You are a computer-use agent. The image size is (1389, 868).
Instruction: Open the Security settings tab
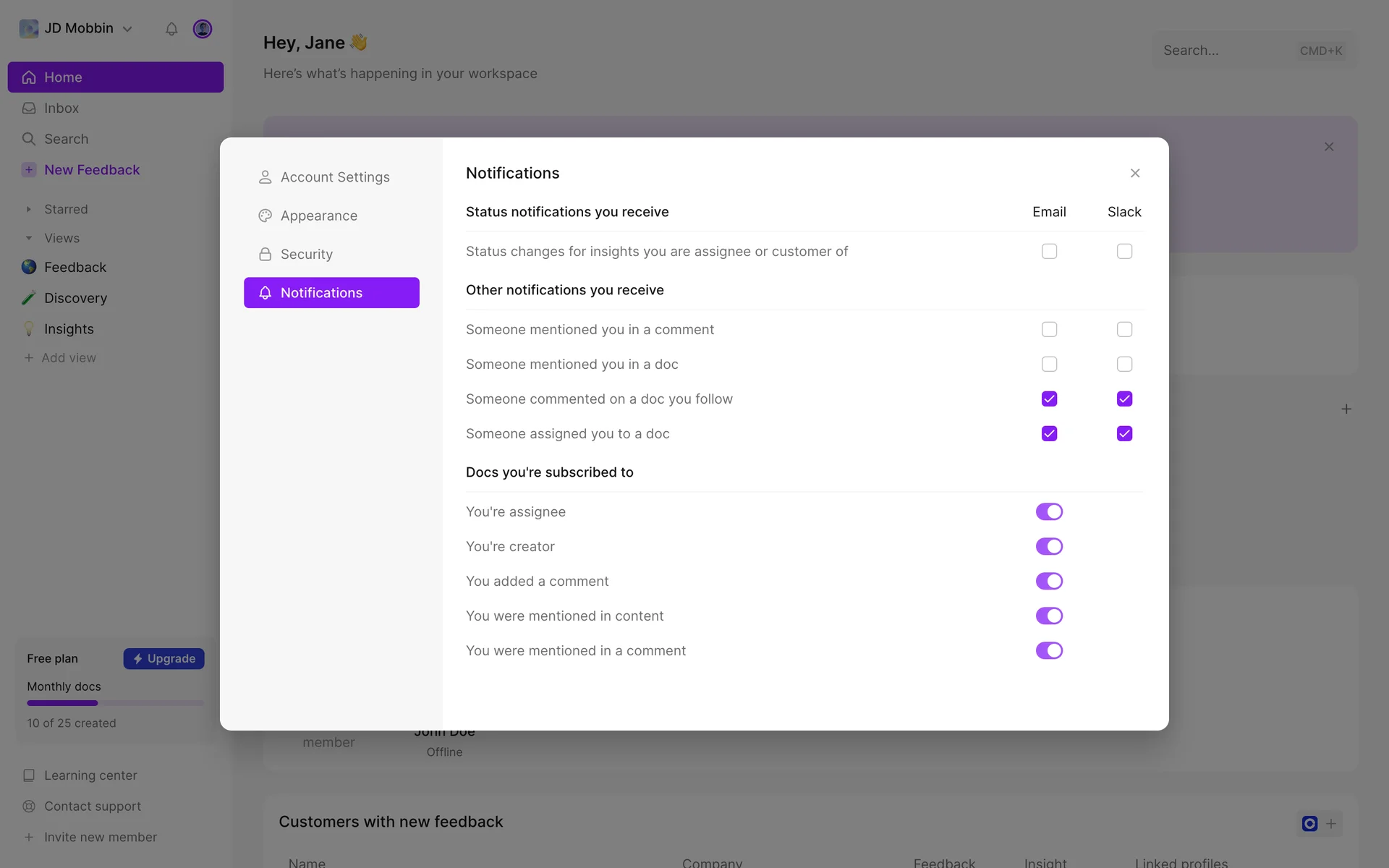307,254
